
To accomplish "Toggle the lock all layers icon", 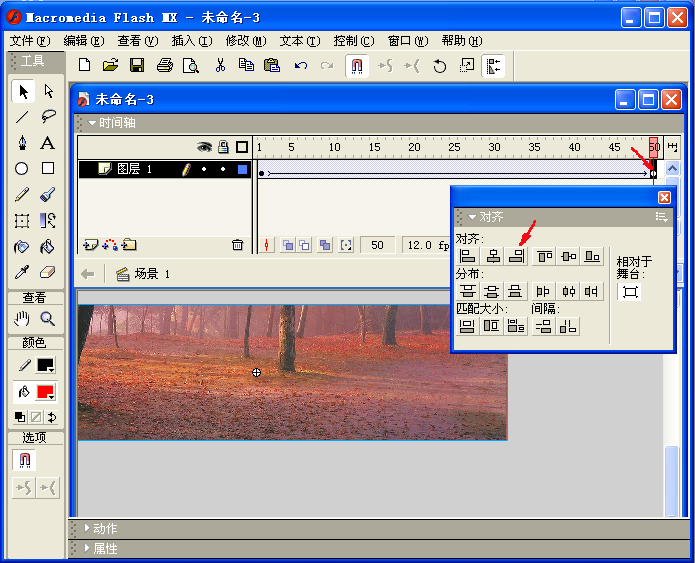I will tap(223, 147).
